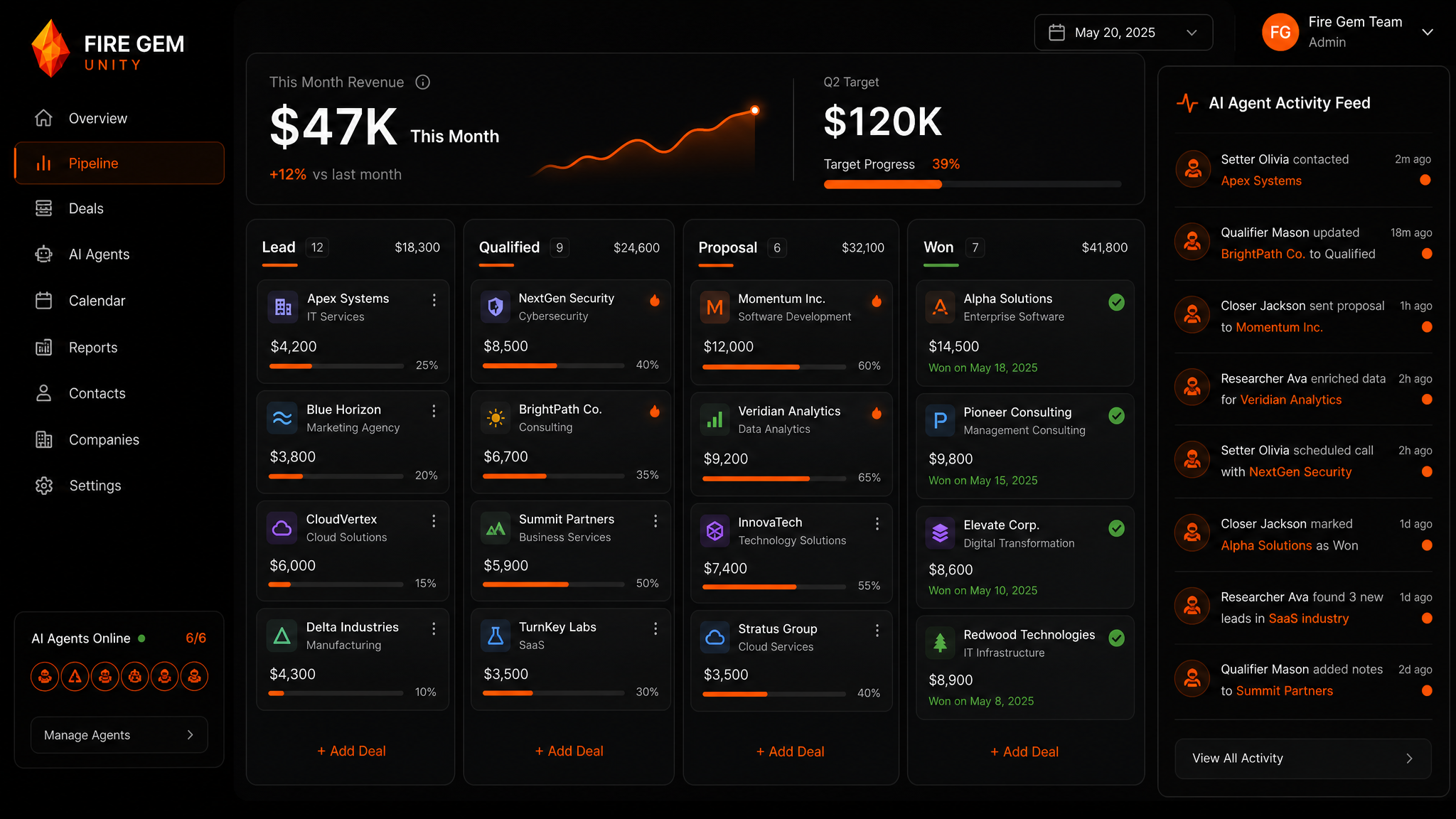Click the first agent avatar under AI Agents Online
This screenshot has width=1456, height=819.
[x=45, y=676]
